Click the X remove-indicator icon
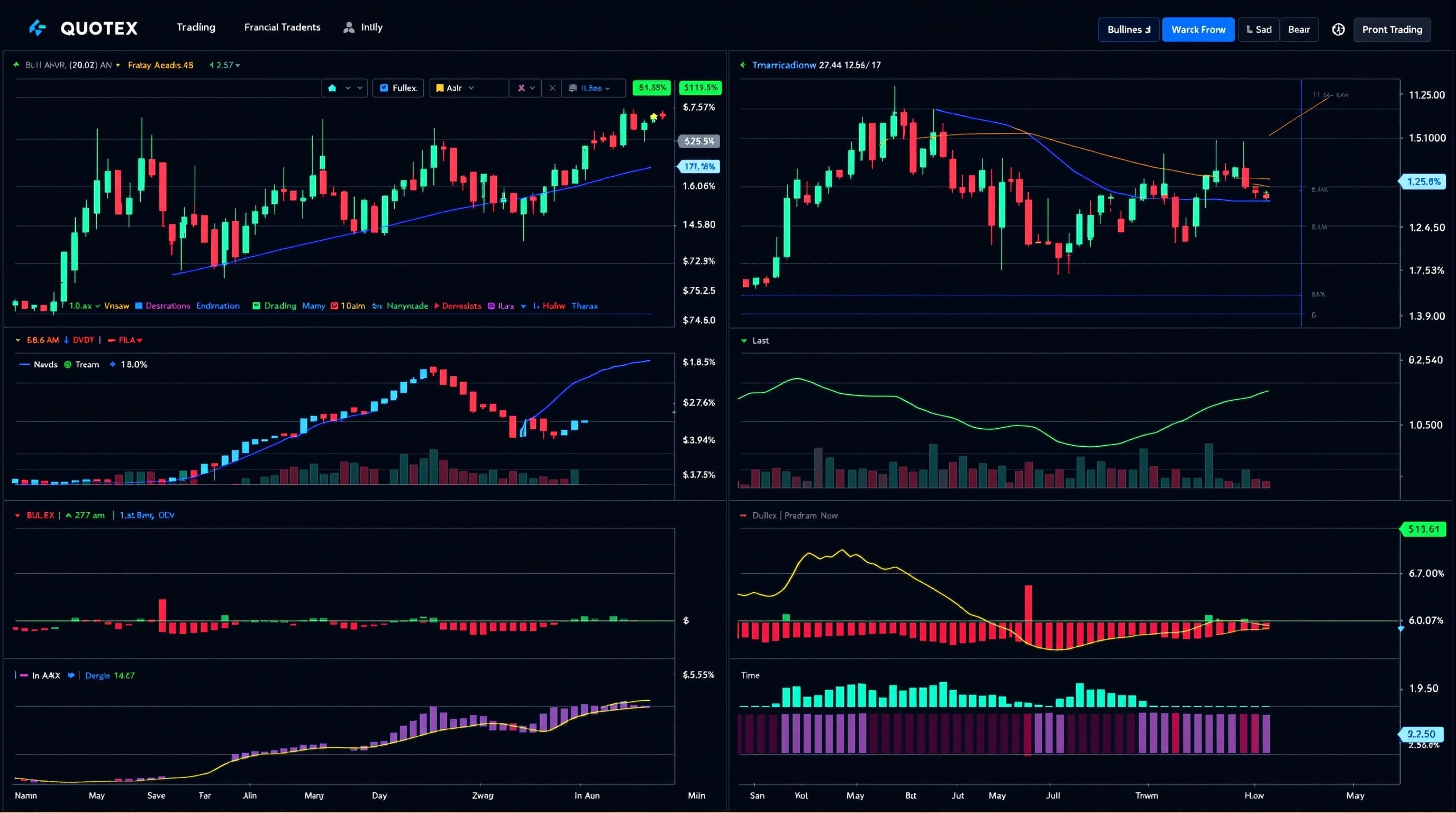Viewport: 1456px width, 813px height. pyautogui.click(x=552, y=88)
